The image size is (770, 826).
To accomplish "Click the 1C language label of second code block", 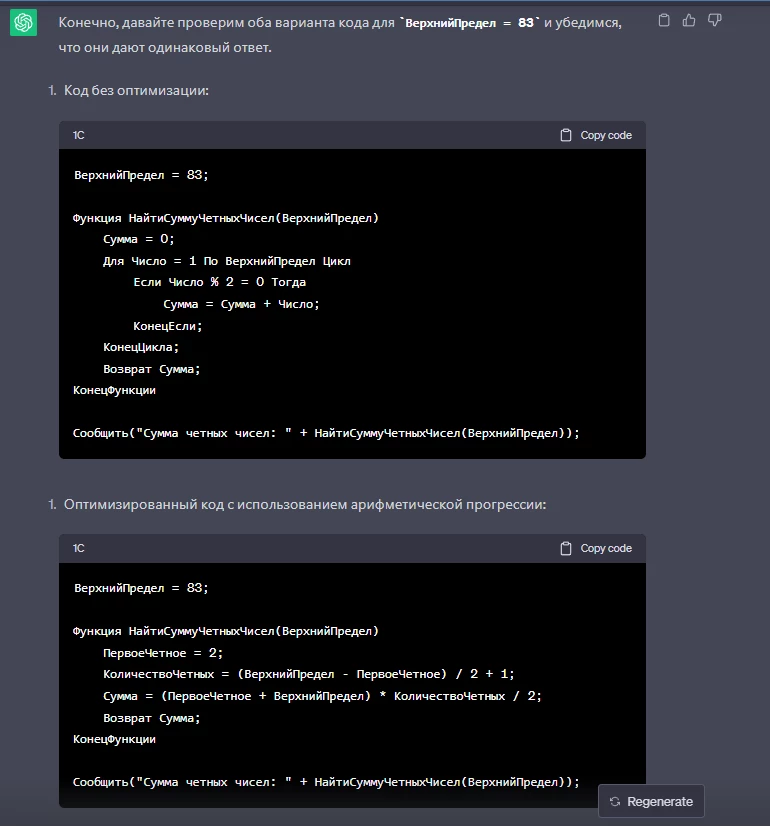I will (78, 548).
